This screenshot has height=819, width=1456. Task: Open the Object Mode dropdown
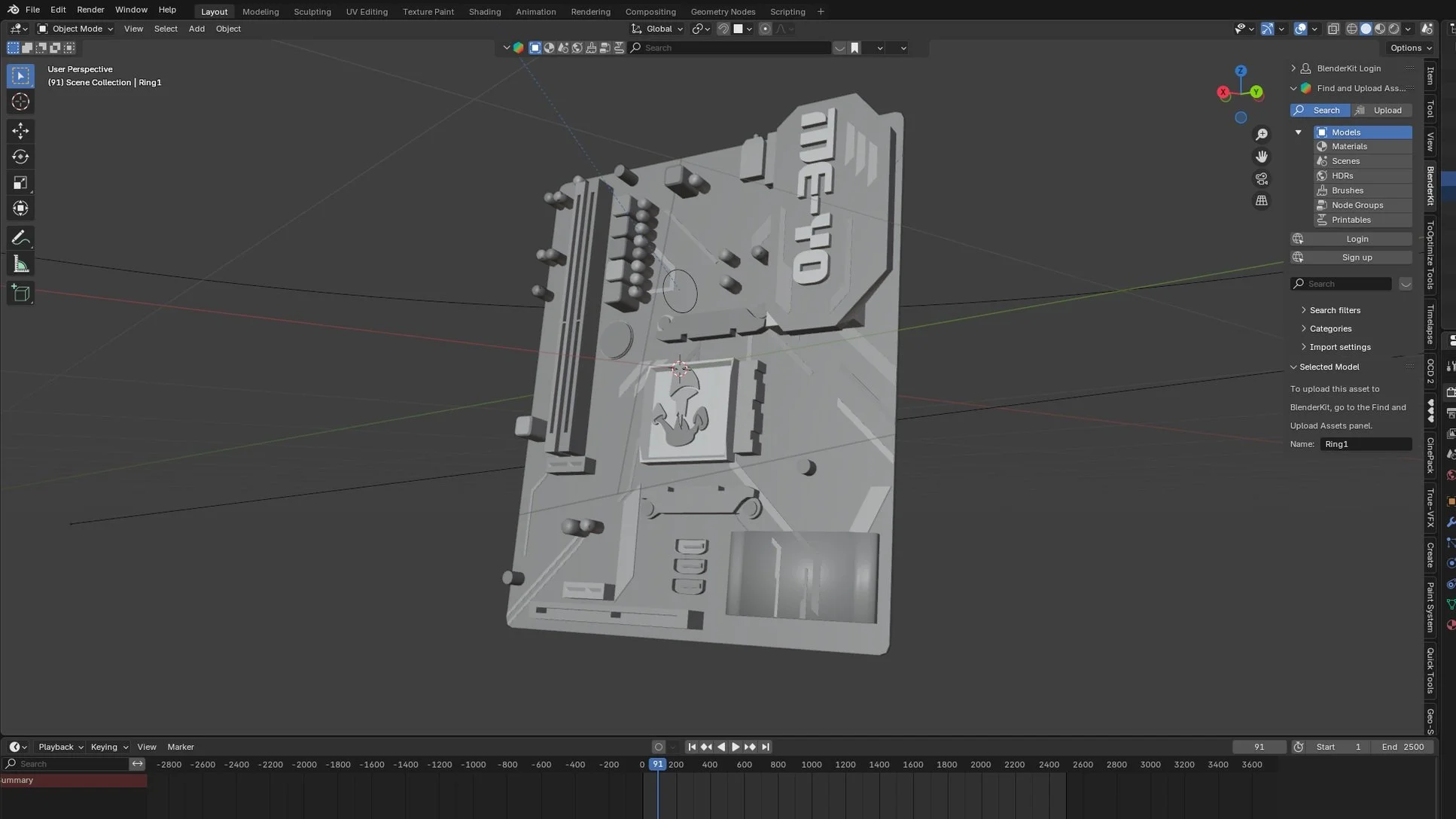(75, 29)
